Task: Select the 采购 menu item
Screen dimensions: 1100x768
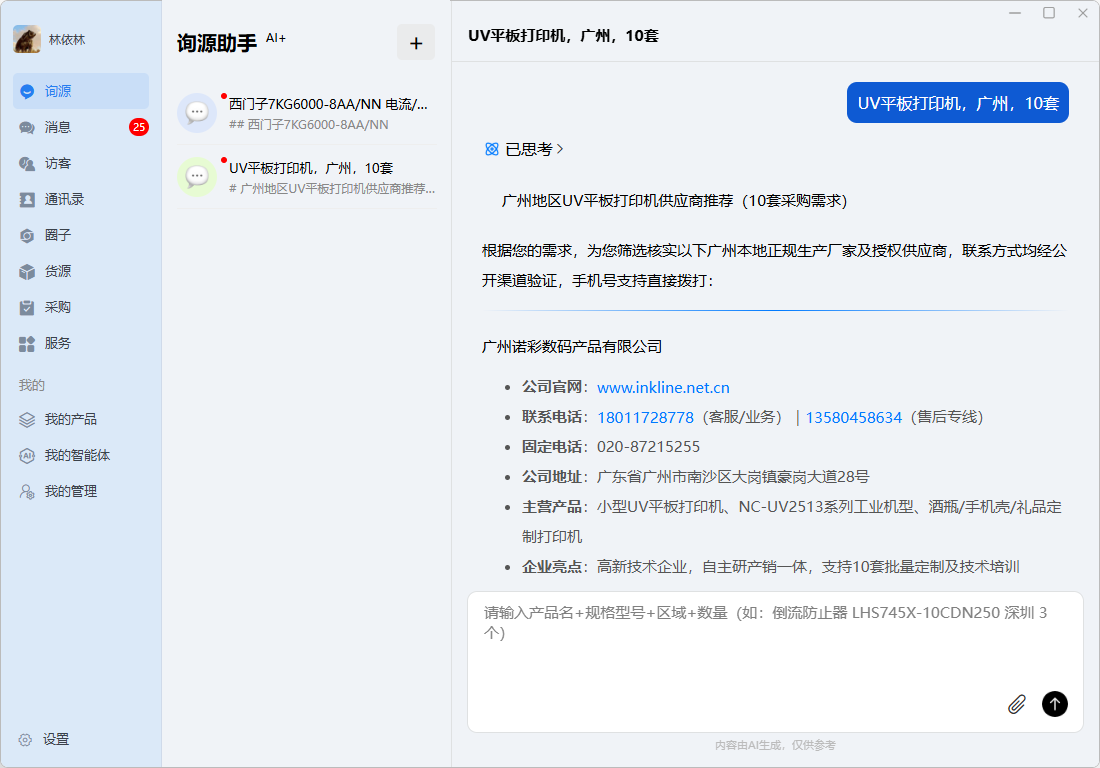Action: pyautogui.click(x=81, y=307)
